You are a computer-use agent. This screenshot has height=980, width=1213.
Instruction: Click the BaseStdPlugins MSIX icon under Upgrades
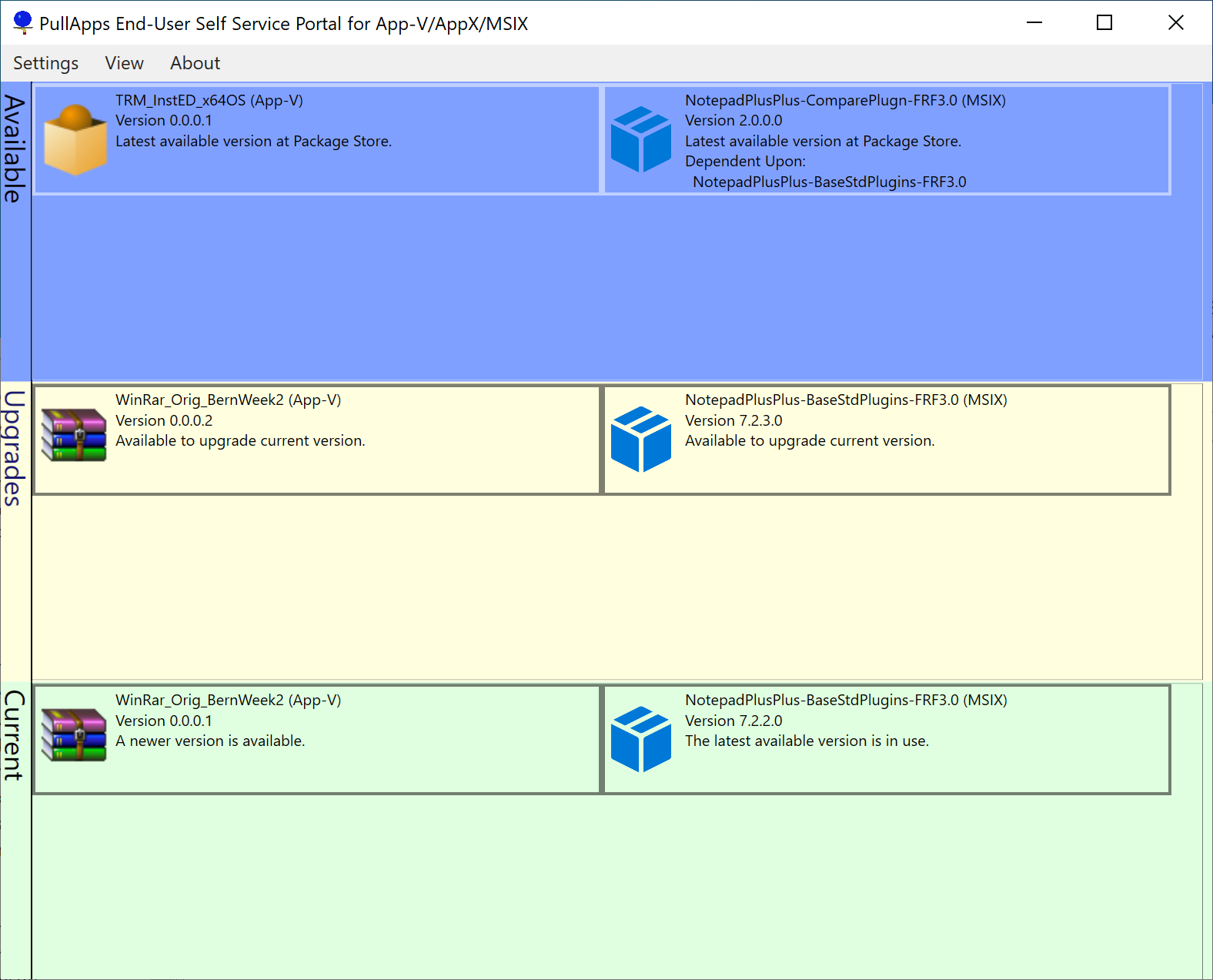coord(641,440)
